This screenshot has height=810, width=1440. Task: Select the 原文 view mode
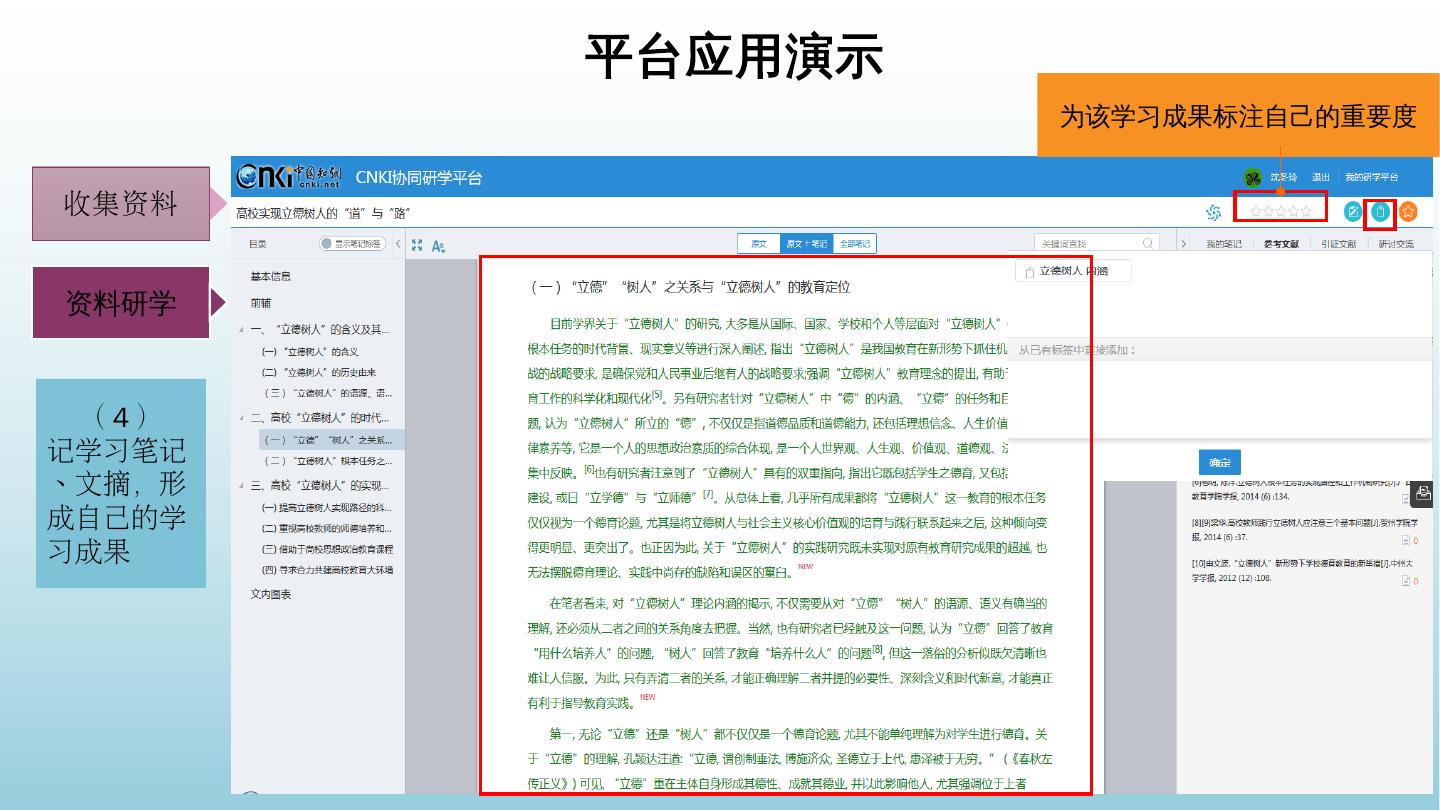(x=759, y=243)
